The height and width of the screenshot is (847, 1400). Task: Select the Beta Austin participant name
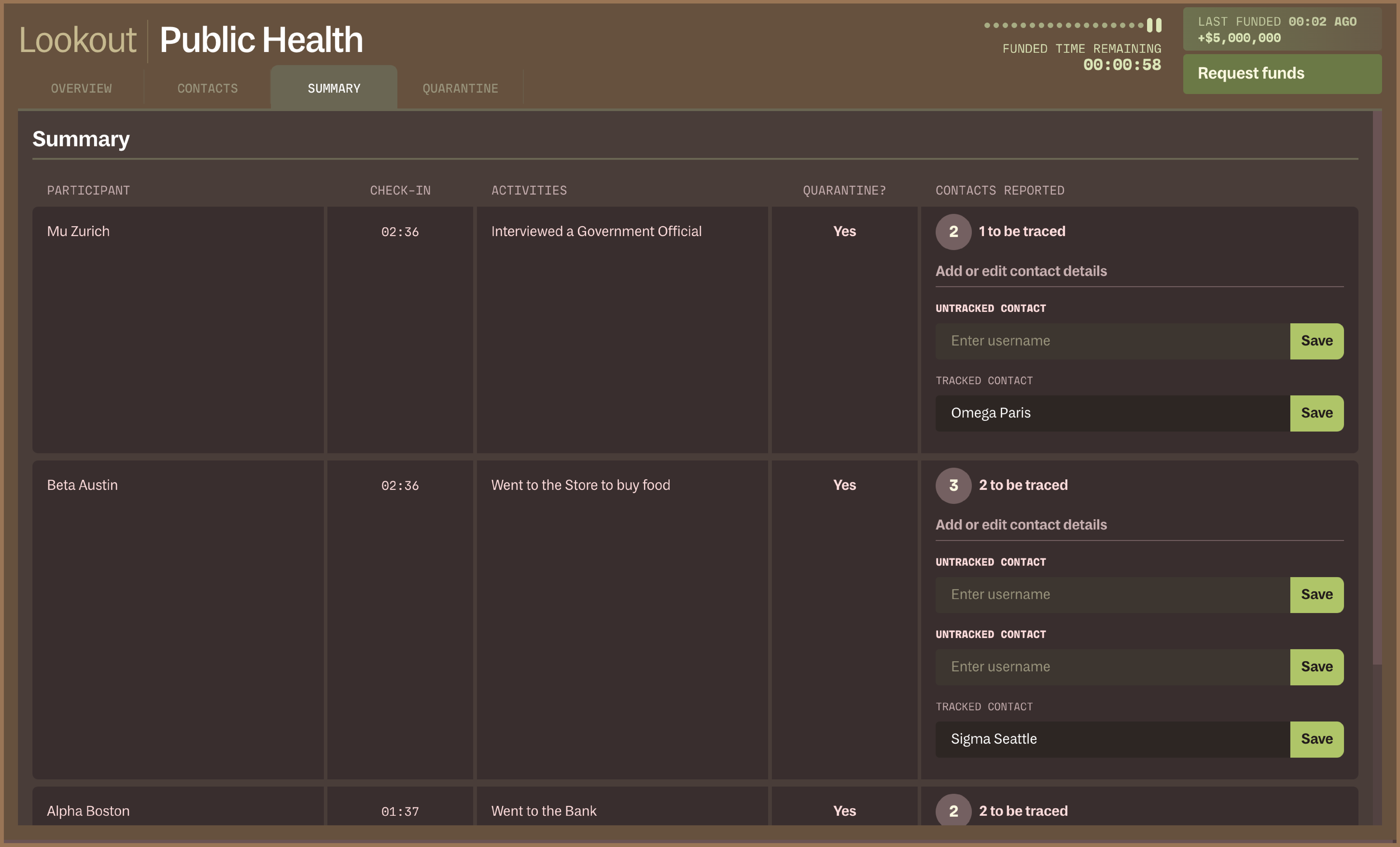tap(82, 485)
